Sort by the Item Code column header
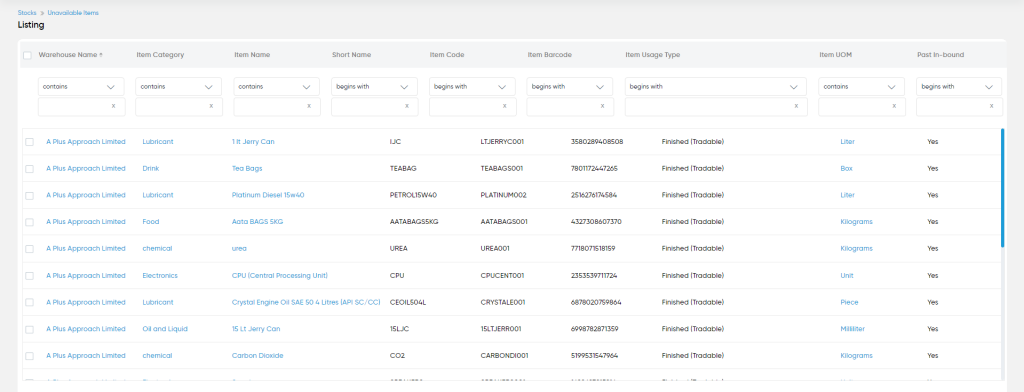This screenshot has height=392, width=1024. pyautogui.click(x=447, y=55)
